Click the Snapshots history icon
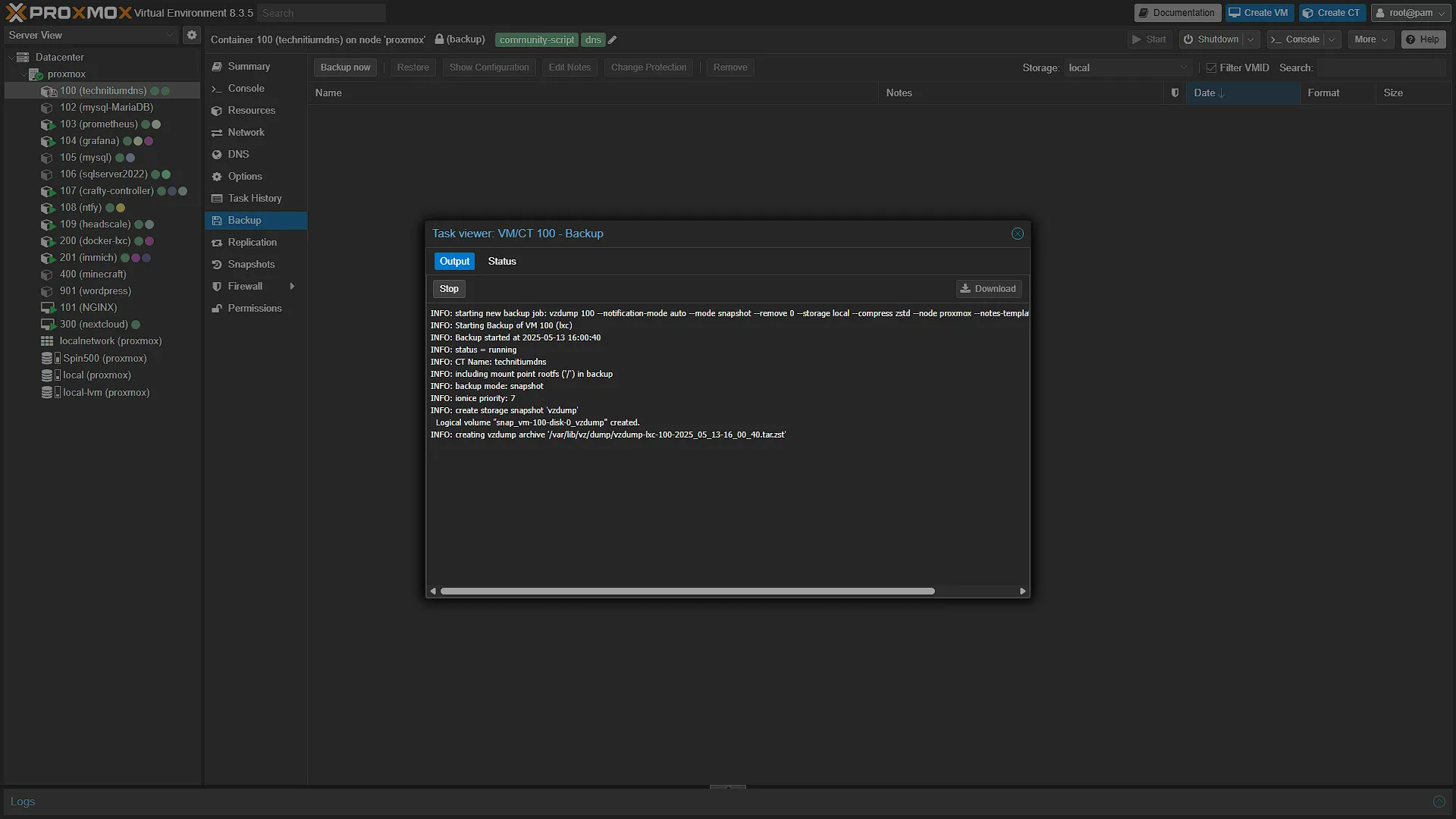This screenshot has height=819, width=1456. point(217,265)
